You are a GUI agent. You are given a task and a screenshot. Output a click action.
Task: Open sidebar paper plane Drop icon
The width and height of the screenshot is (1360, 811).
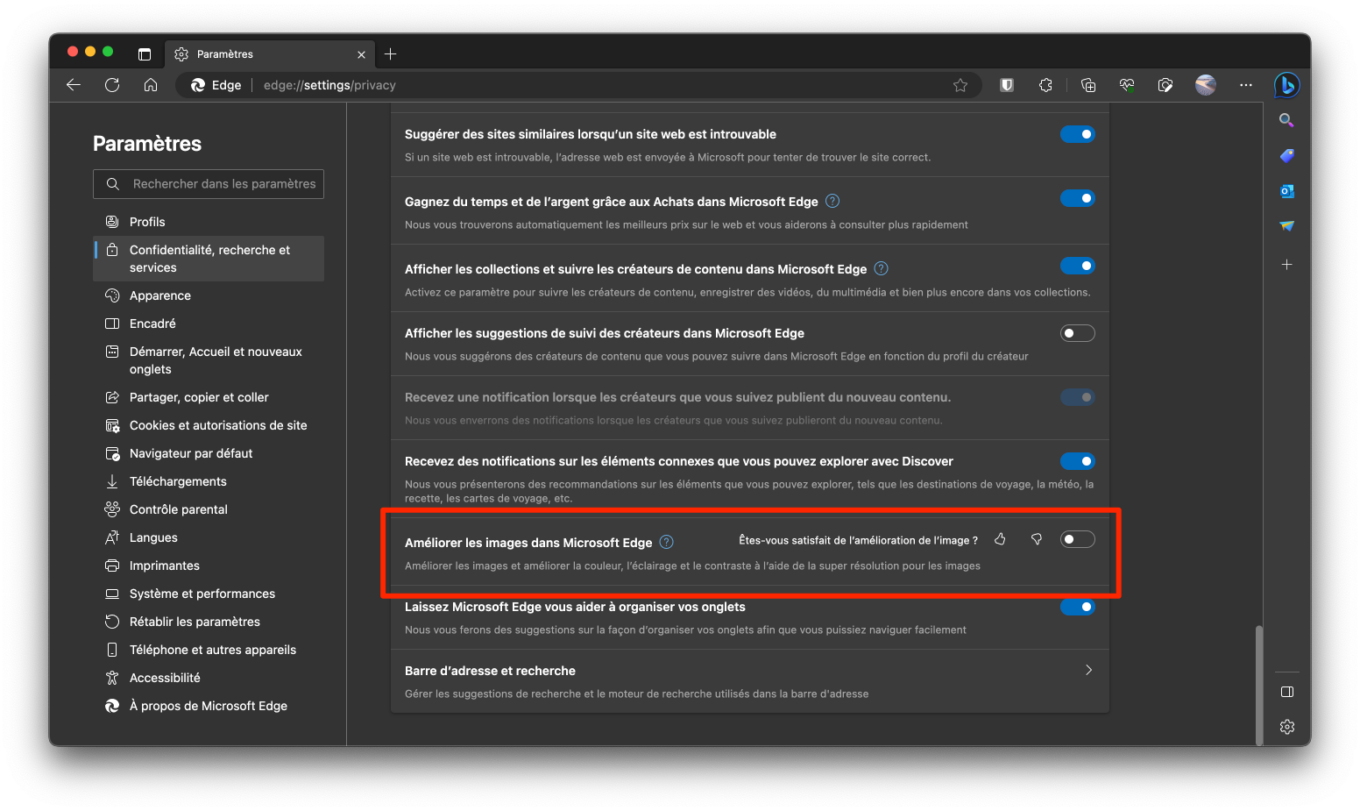pos(1287,227)
